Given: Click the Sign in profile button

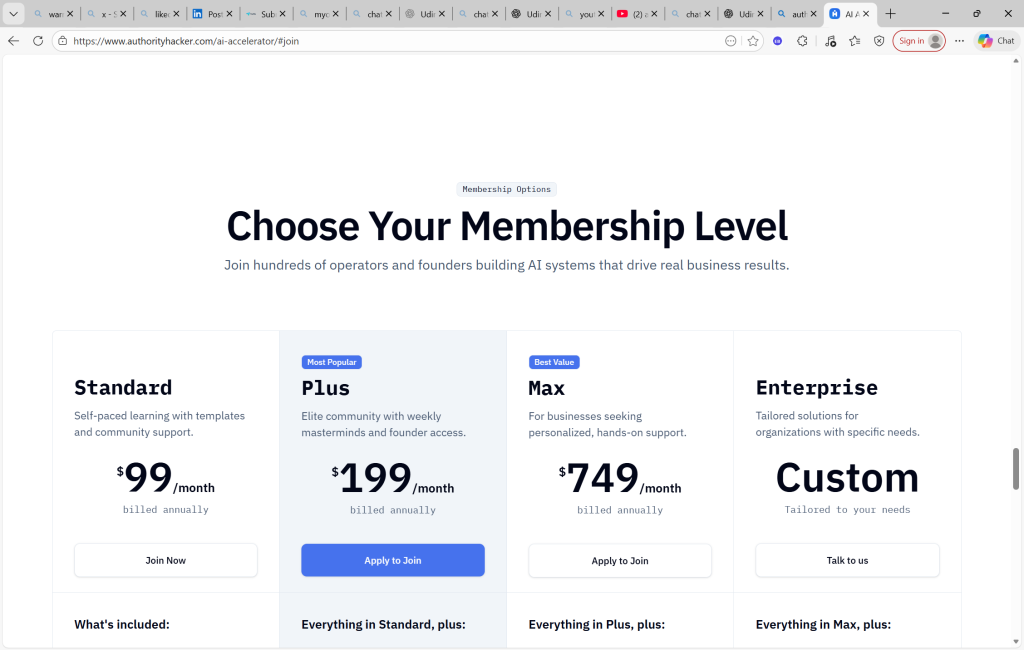Looking at the screenshot, I should 919,41.
